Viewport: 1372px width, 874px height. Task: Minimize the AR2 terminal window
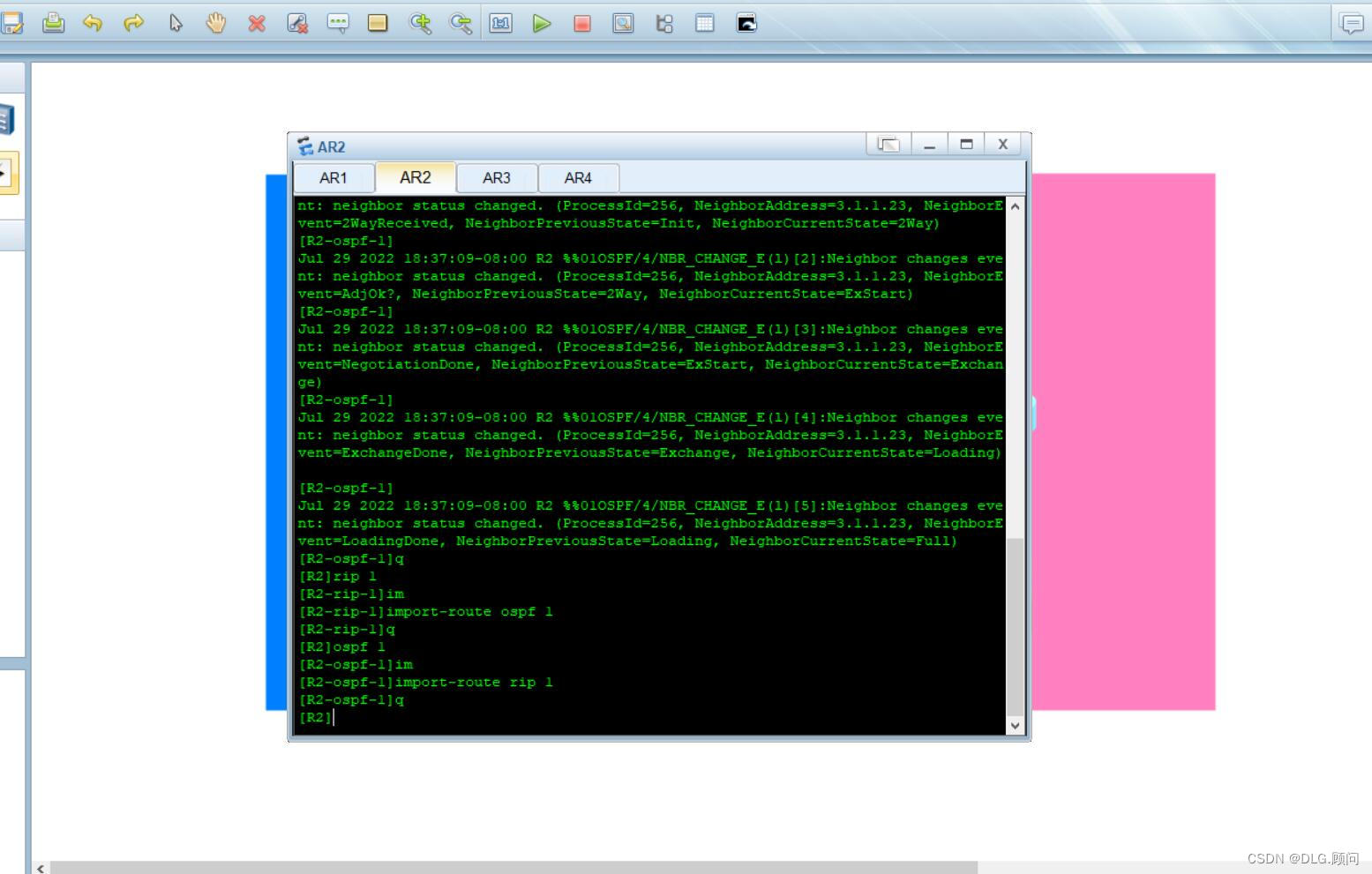click(x=929, y=144)
